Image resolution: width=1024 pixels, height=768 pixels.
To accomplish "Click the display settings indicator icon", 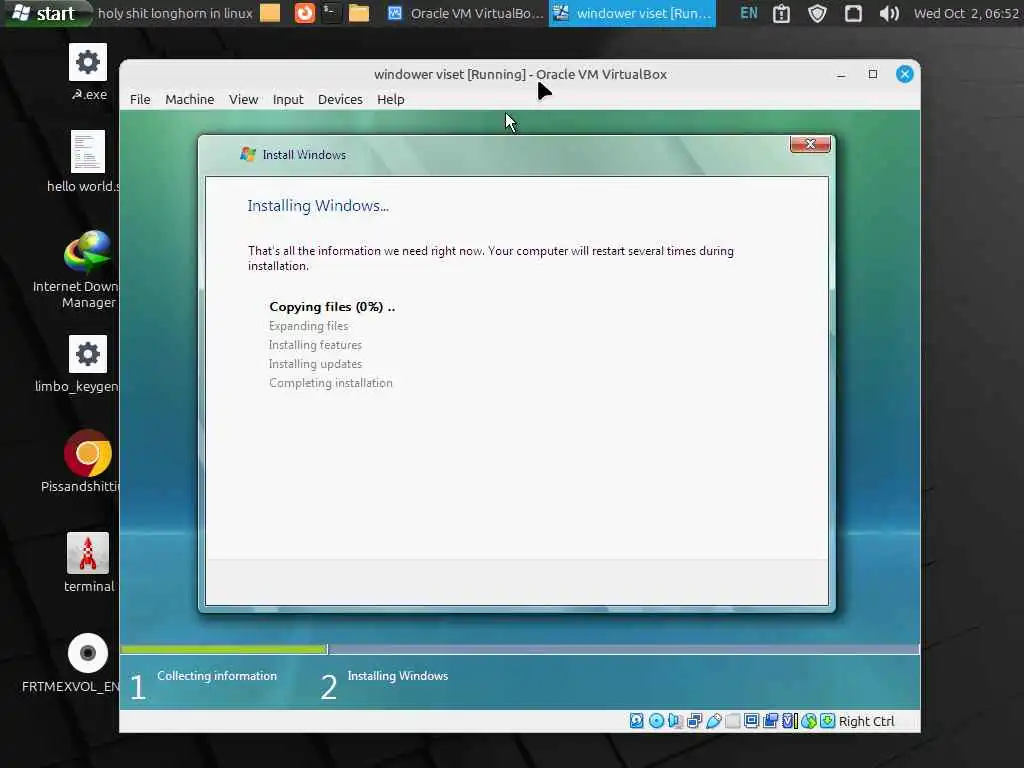I will pos(752,720).
